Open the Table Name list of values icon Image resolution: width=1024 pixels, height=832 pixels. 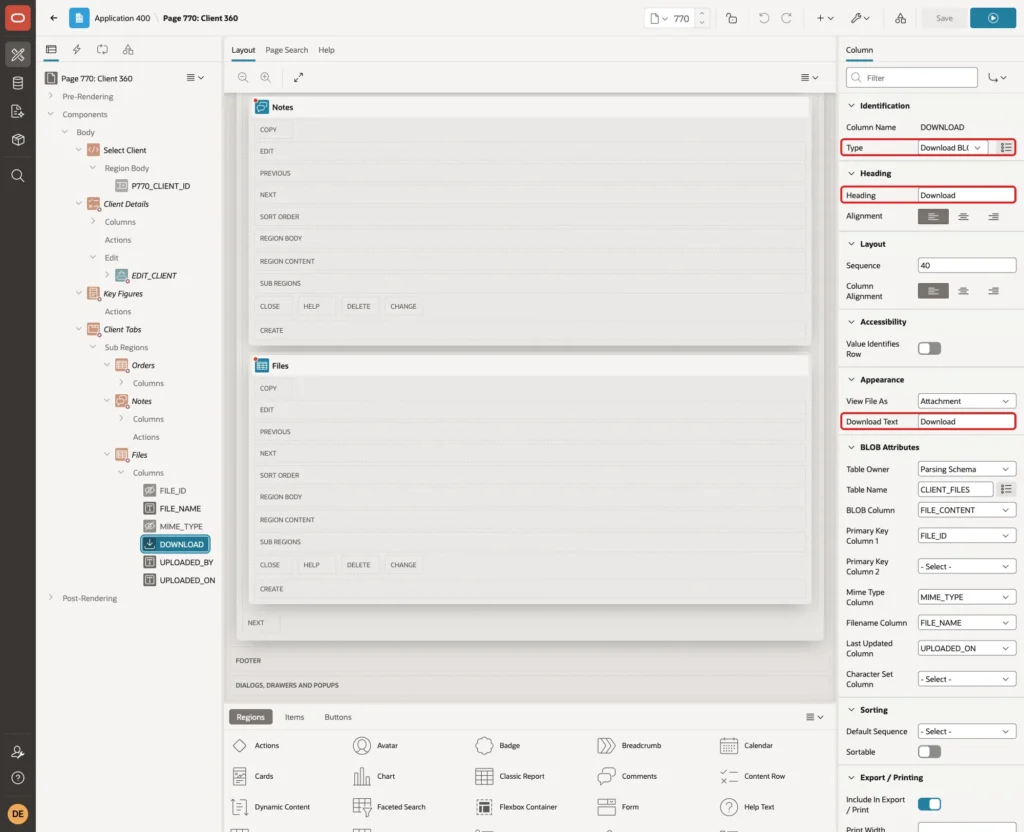click(x=1006, y=489)
